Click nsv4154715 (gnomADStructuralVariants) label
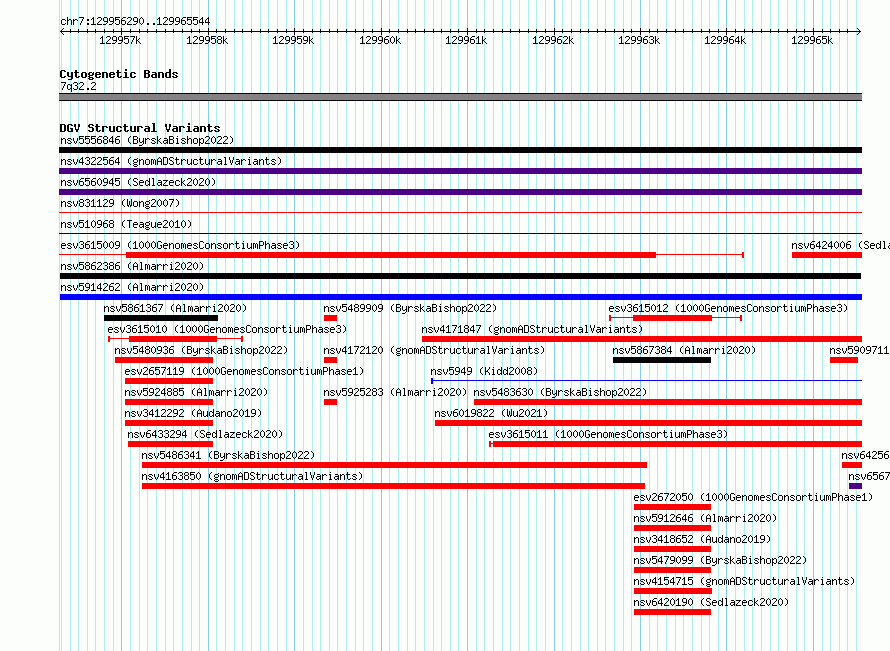The image size is (890, 651). [x=744, y=581]
